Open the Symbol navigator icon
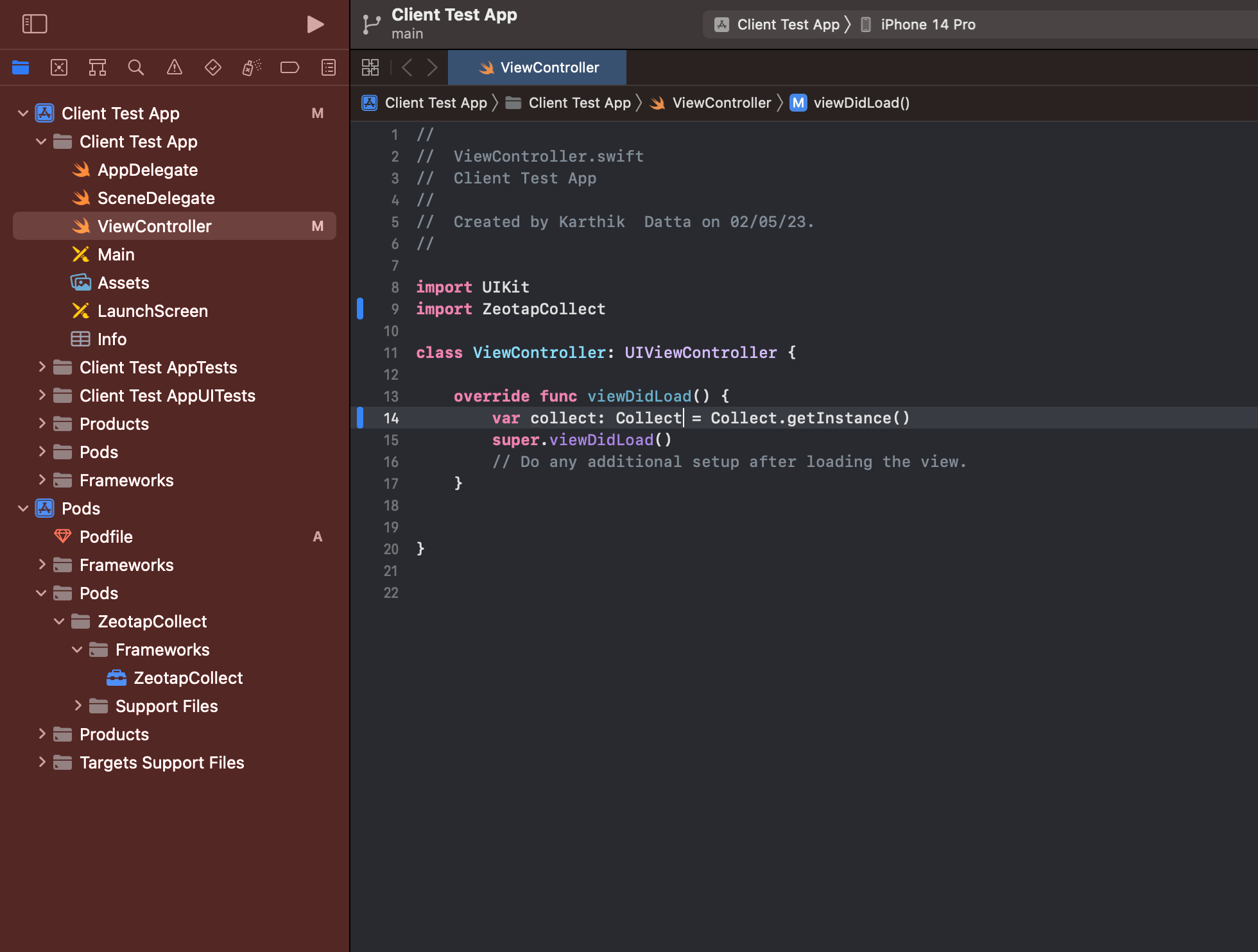 [98, 67]
